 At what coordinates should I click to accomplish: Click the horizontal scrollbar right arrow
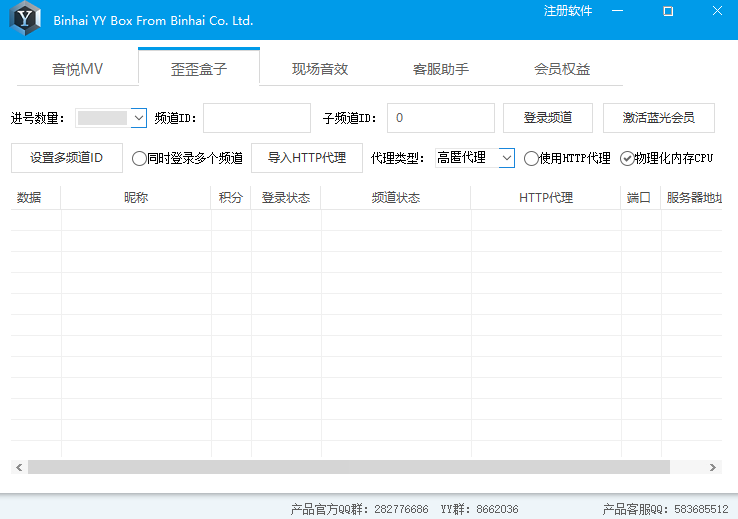coord(713,467)
